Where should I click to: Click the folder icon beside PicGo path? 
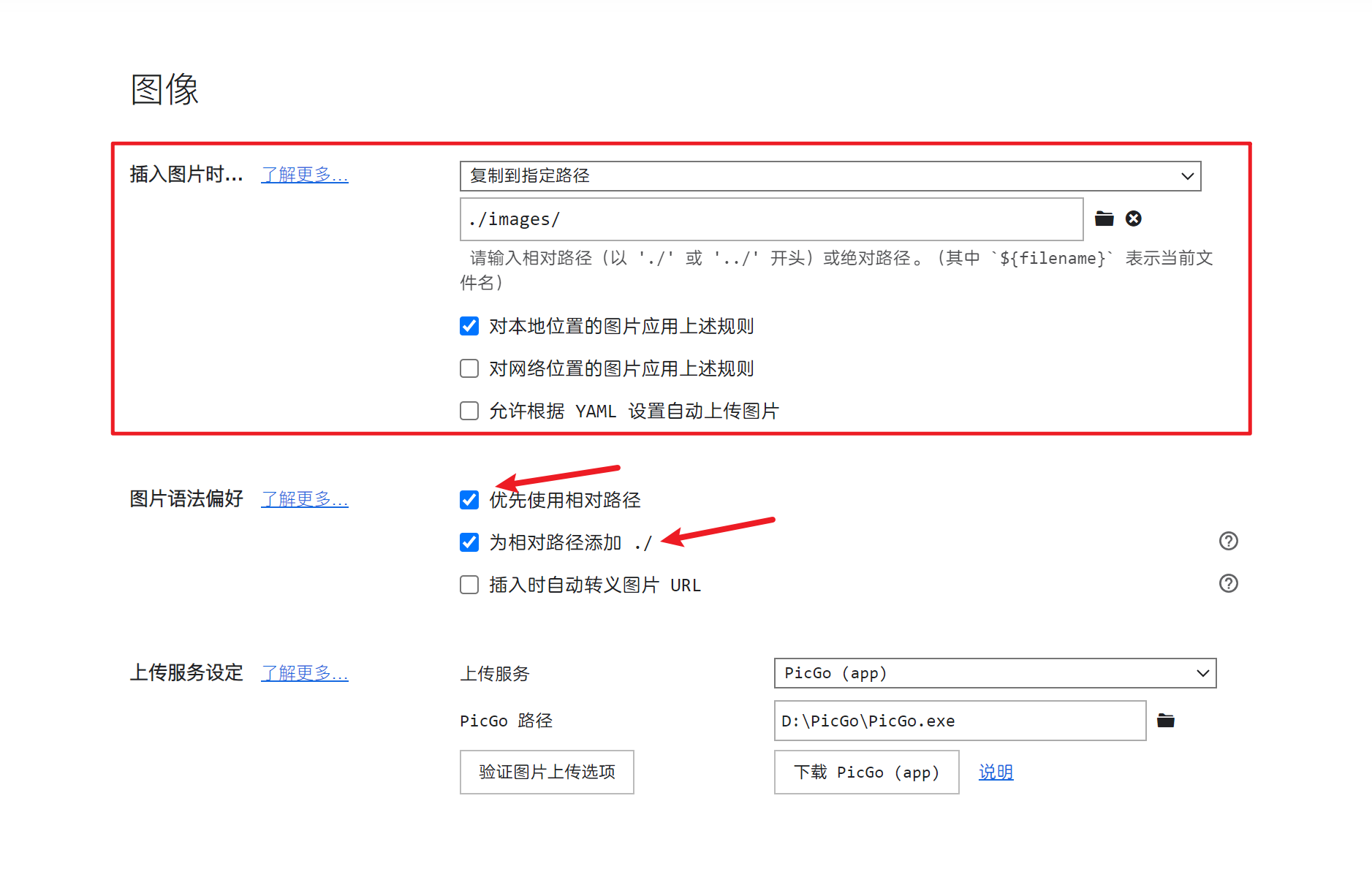click(1165, 721)
